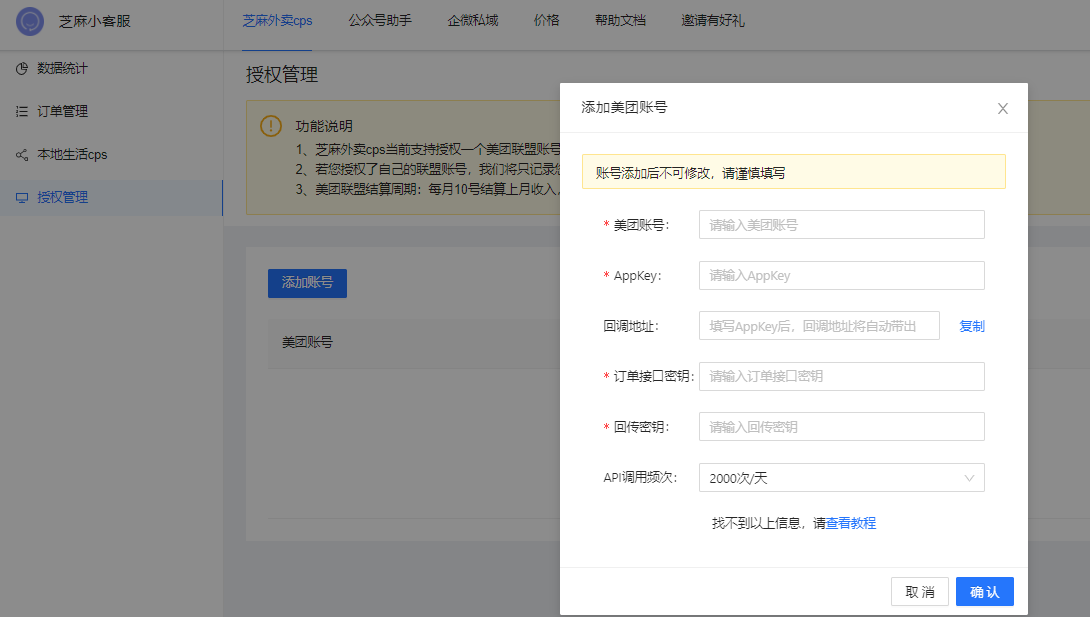Screen dimensions: 1090x617
Task: Open the 价格 page
Action: (x=546, y=21)
